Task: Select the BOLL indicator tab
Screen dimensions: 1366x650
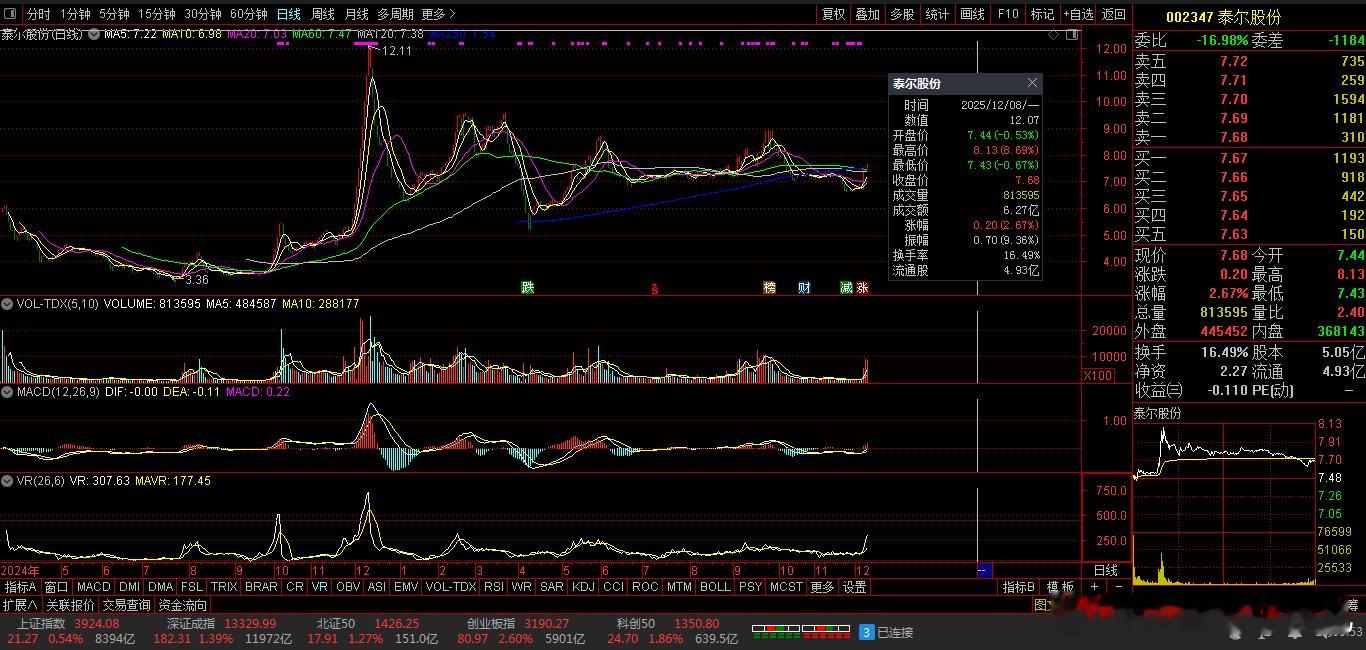Action: [x=715, y=587]
